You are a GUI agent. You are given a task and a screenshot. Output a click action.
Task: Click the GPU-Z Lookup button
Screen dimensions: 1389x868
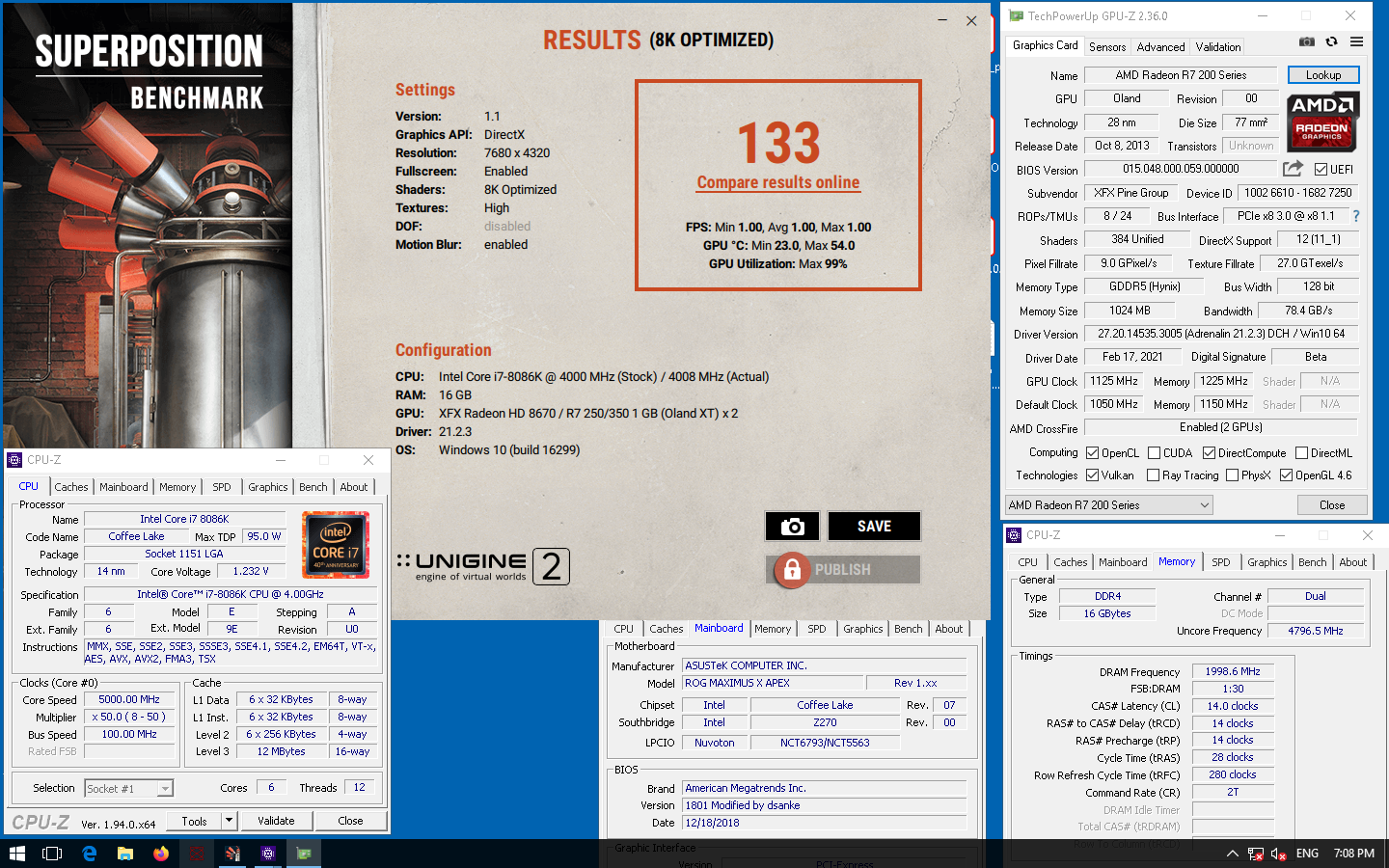pos(1323,74)
